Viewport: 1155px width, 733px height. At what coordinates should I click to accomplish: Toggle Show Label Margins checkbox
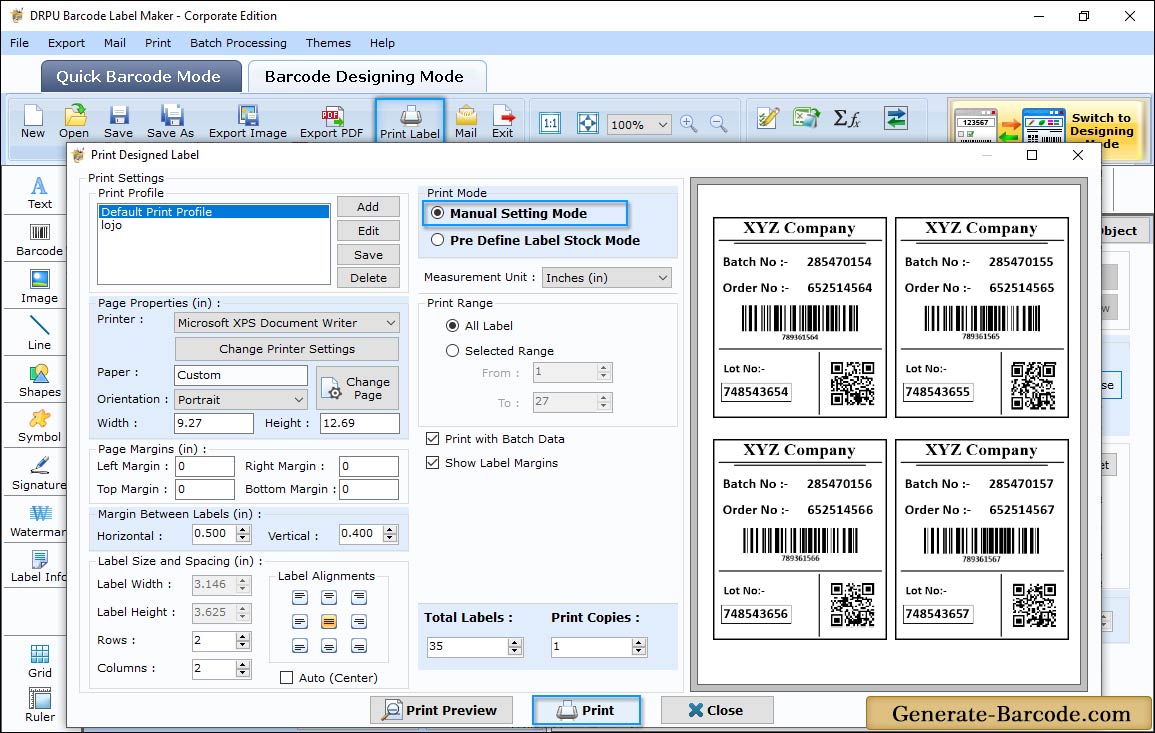pyautogui.click(x=432, y=463)
